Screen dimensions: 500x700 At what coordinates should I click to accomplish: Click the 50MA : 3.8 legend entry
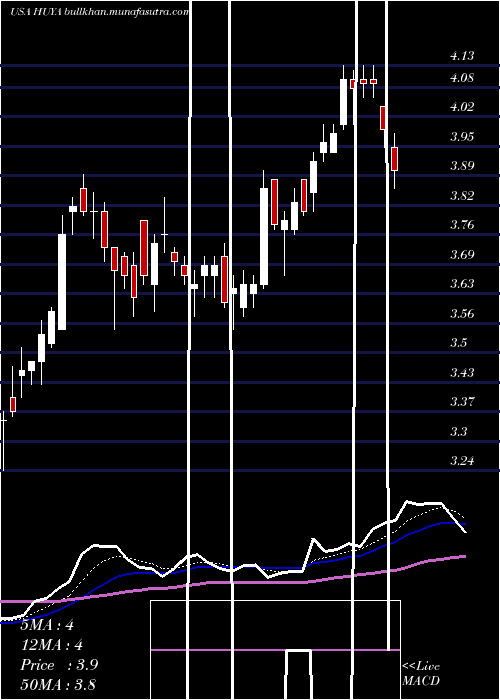point(58,684)
